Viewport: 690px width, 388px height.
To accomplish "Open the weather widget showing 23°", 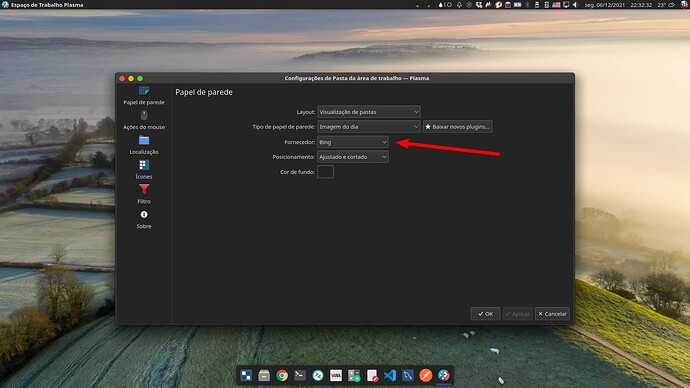I will click(666, 5).
